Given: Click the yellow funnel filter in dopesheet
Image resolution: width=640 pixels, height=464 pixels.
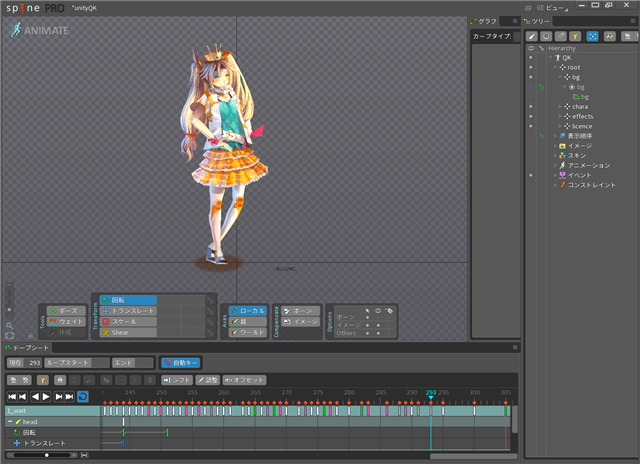Looking at the screenshot, I should click(42, 380).
